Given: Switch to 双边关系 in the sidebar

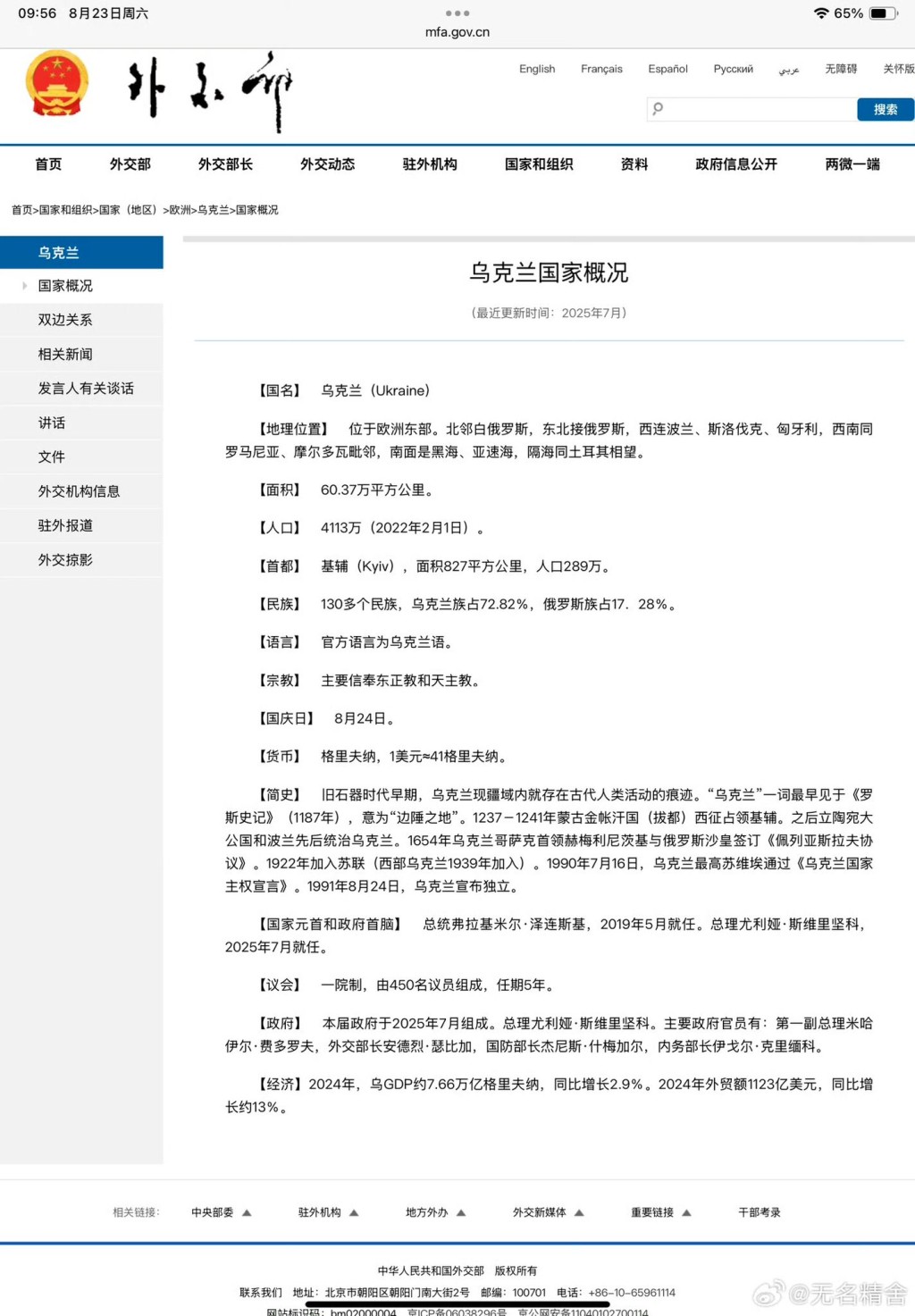Looking at the screenshot, I should coord(65,320).
